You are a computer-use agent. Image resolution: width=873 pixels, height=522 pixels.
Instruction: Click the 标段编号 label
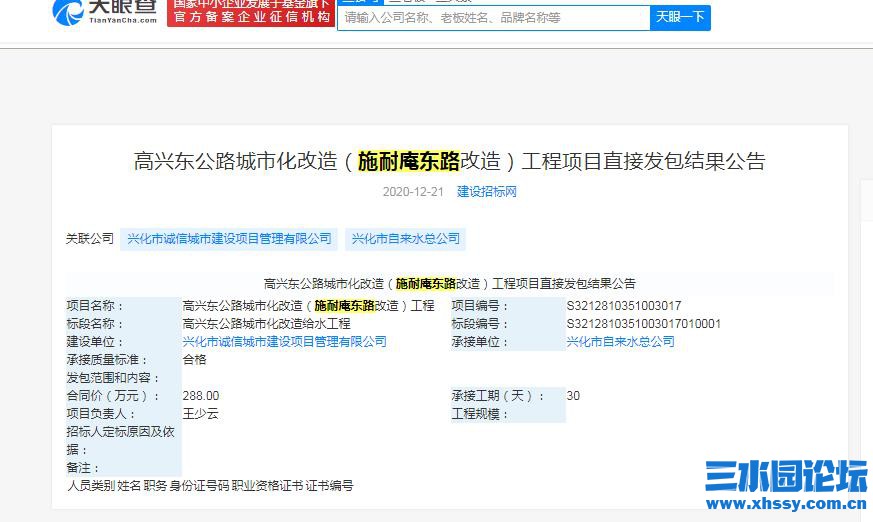coord(479,324)
